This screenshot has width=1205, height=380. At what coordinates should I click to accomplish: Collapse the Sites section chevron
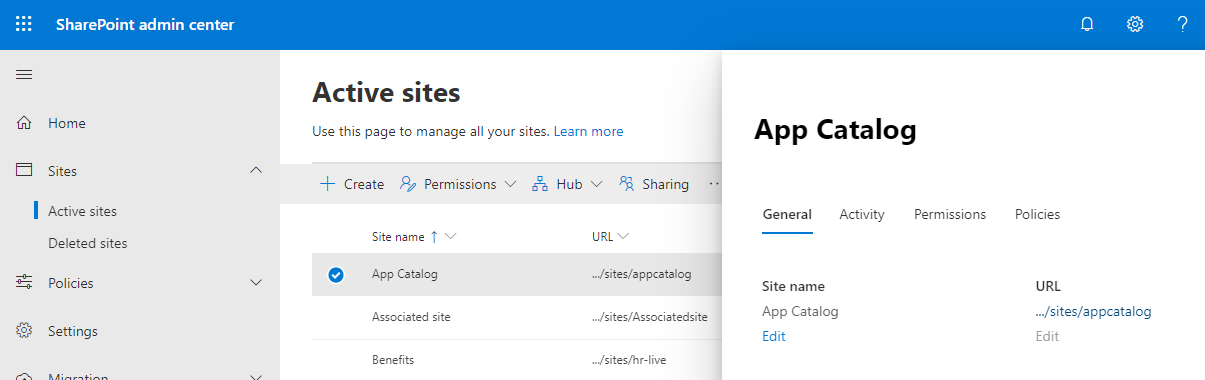tap(256, 171)
